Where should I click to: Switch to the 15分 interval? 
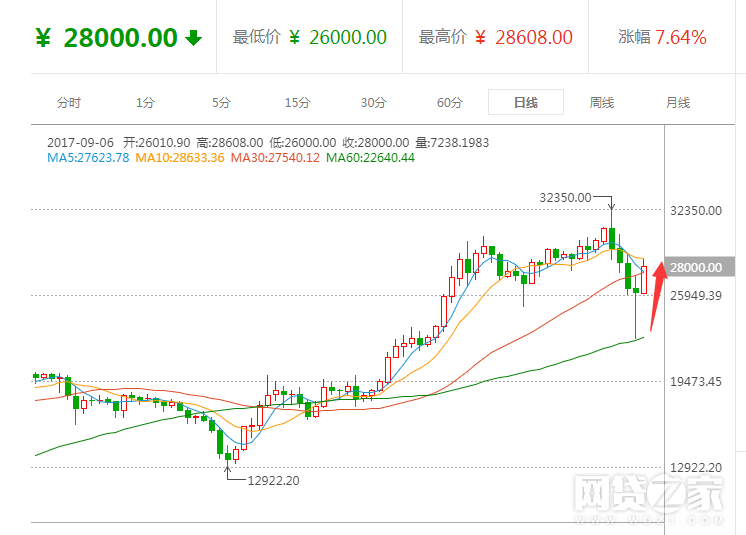297,102
